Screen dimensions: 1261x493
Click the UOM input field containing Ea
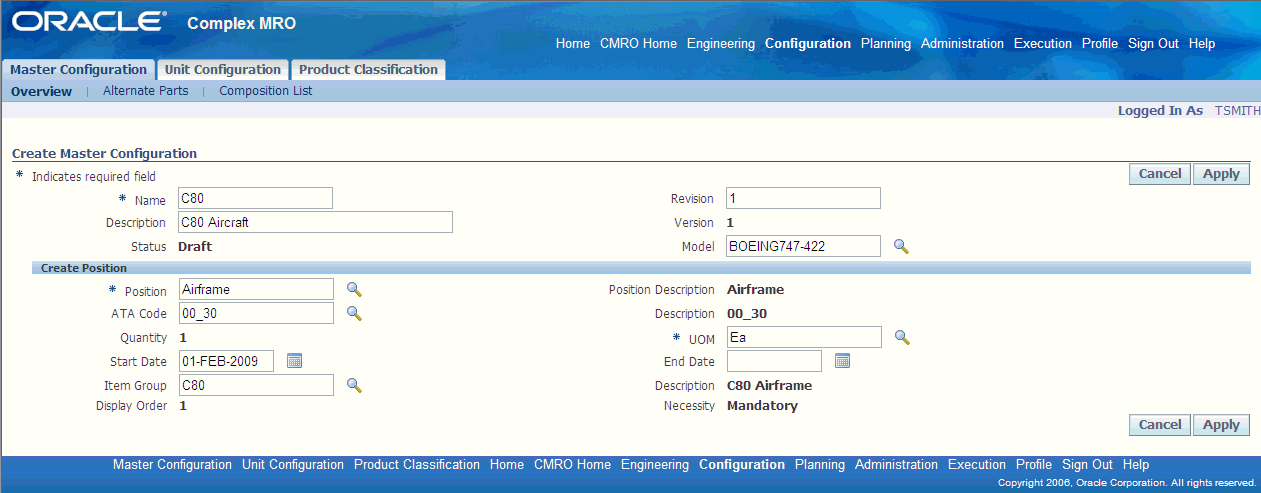click(804, 337)
